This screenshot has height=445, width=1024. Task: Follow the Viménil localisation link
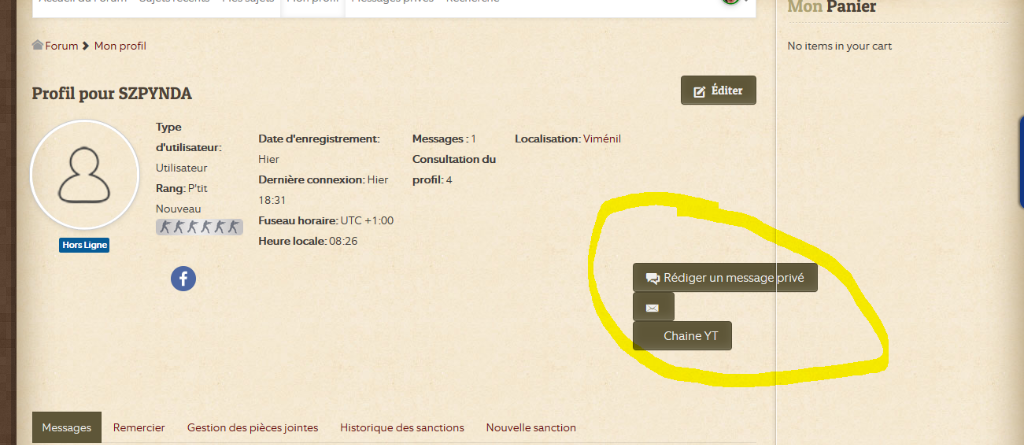click(x=601, y=139)
